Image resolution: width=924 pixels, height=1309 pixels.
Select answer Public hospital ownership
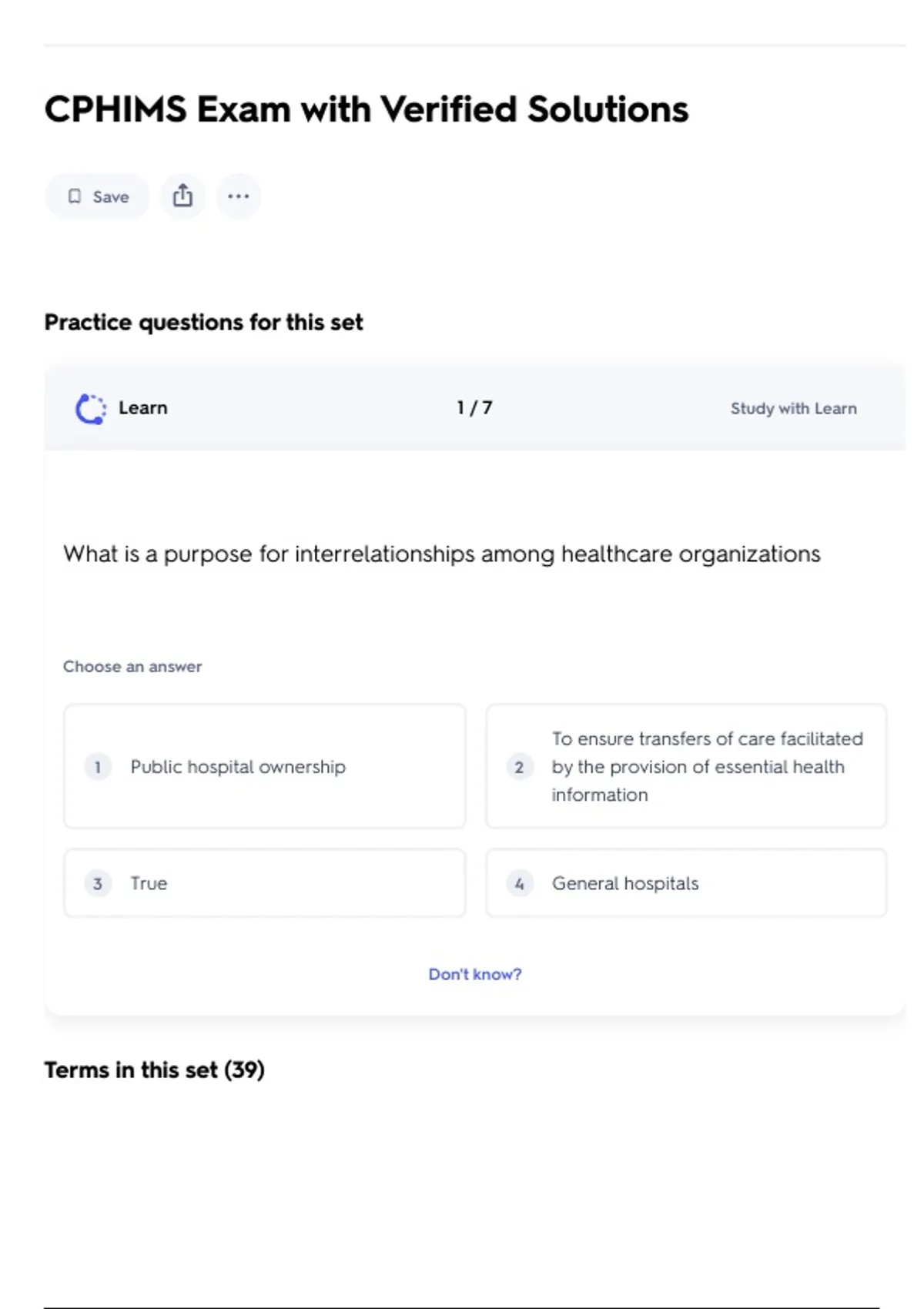point(264,766)
